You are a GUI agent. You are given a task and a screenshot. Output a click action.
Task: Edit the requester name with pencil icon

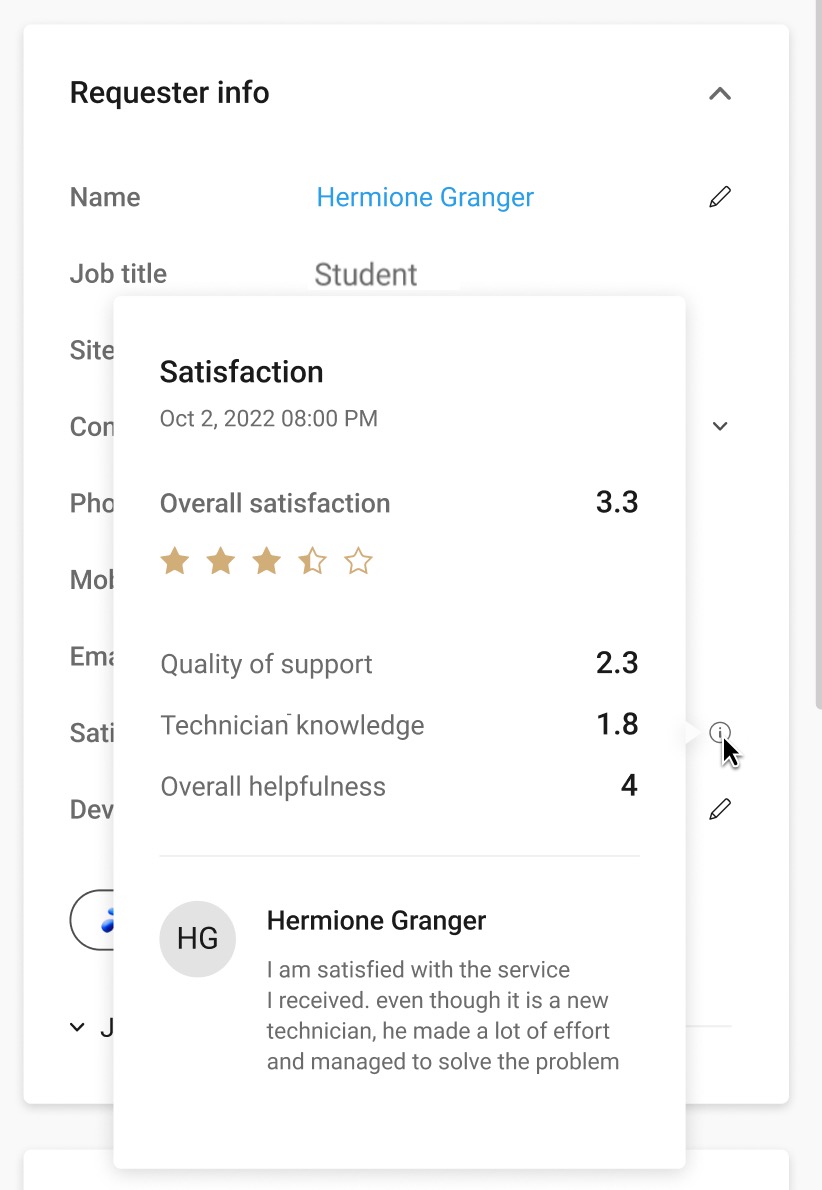[720, 197]
